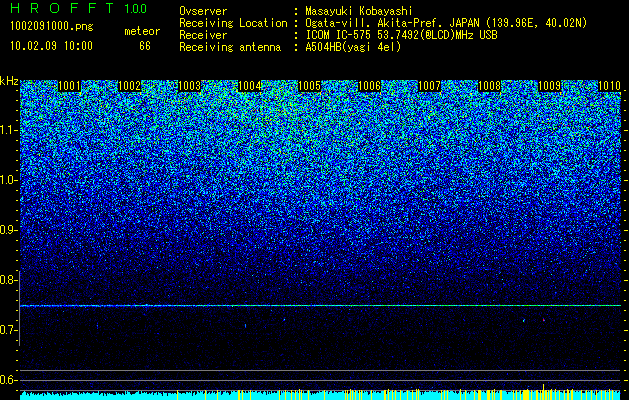The image size is (629, 400).
Task: Click the meteor count value 66
Action: (145, 46)
